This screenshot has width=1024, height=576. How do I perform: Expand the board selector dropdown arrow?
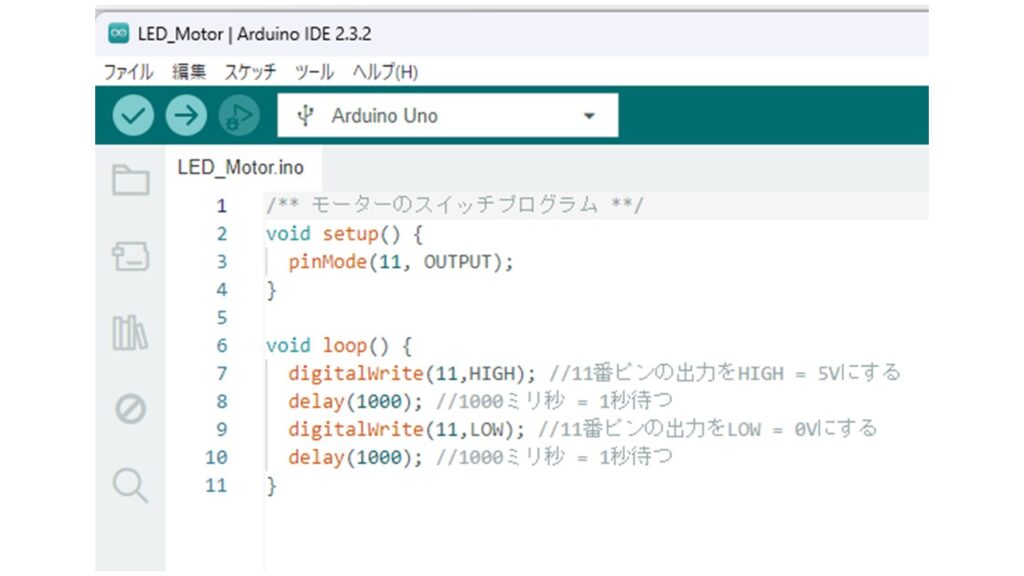click(x=589, y=116)
